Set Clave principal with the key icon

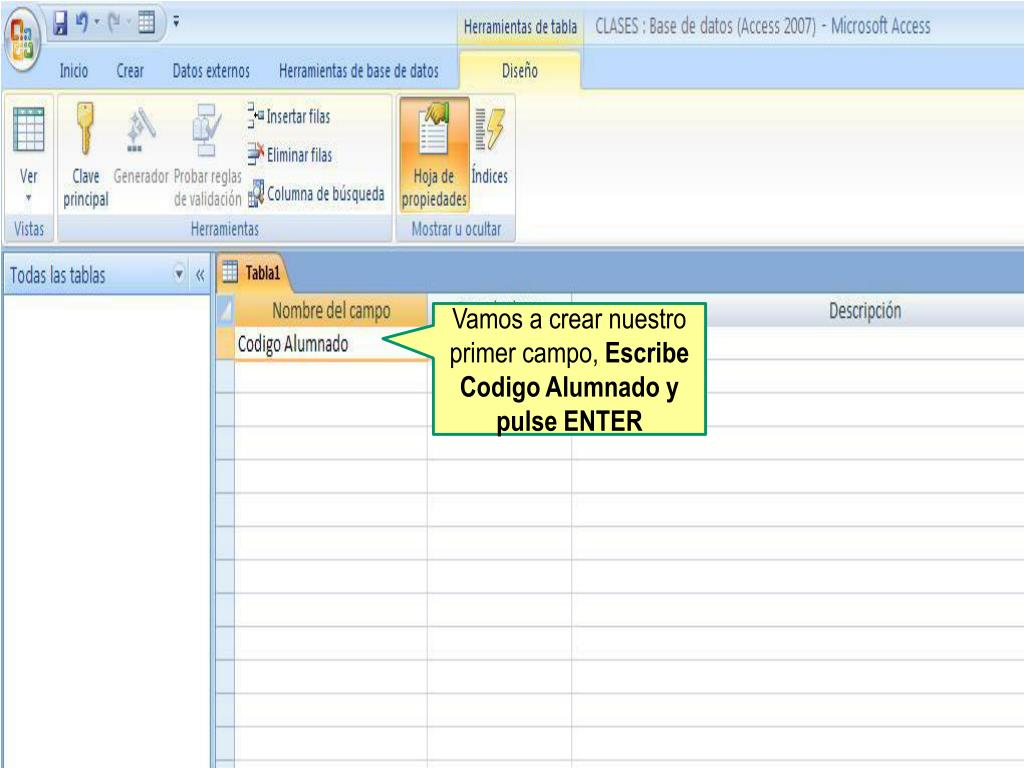point(86,156)
